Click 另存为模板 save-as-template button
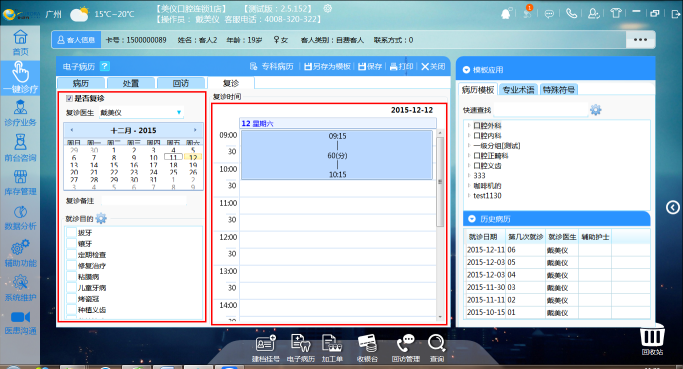The height and width of the screenshot is (369, 683). pos(327,66)
